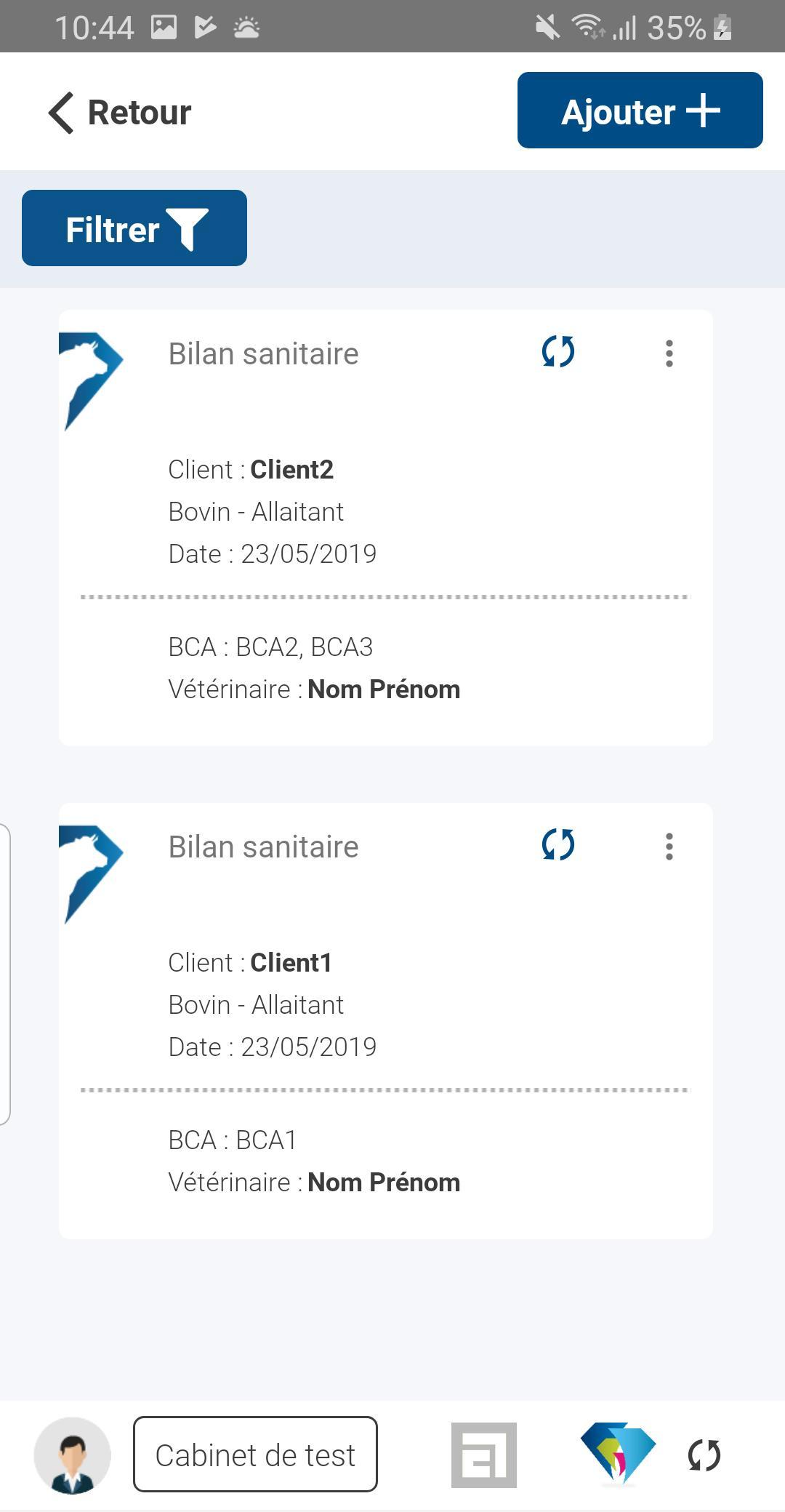Viewport: 785px width, 1512px height.
Task: Select the bold Client2 client name
Action: [x=292, y=470]
